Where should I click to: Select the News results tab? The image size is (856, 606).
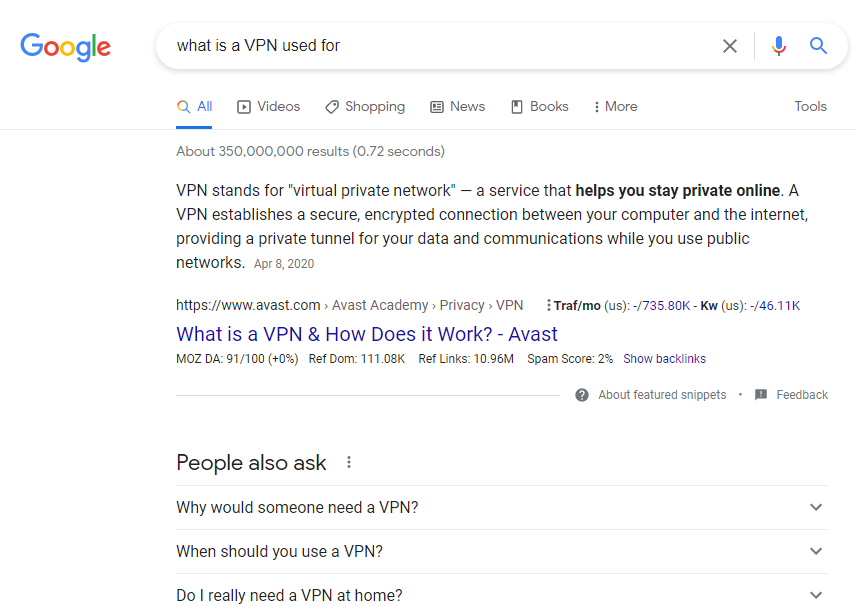click(457, 107)
